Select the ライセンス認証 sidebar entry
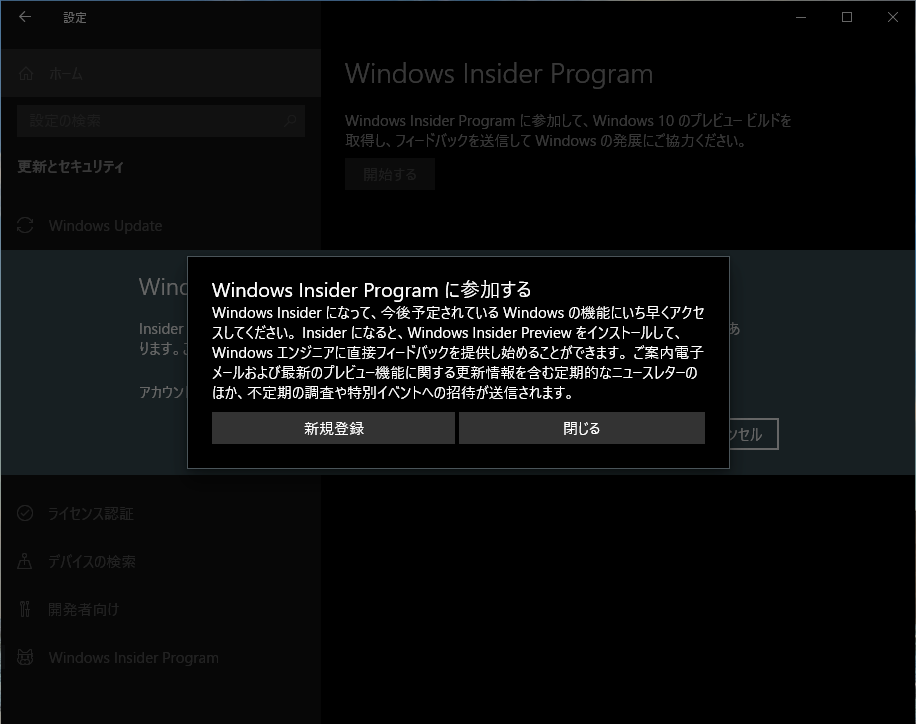 click(93, 513)
